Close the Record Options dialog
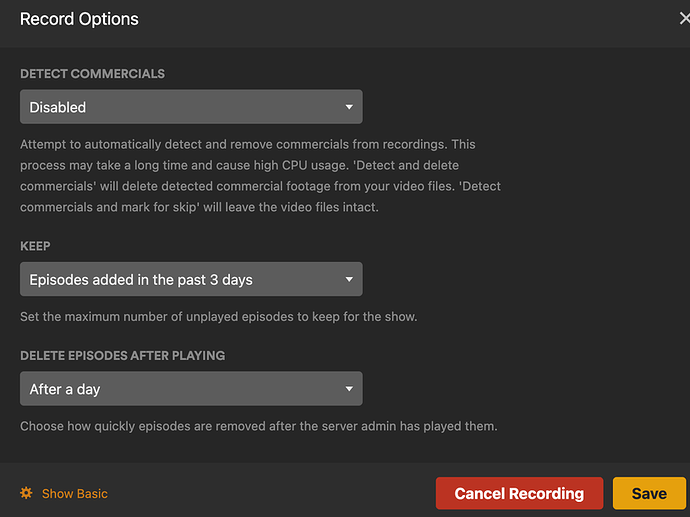Screen dimensions: 690x517 click(684, 19)
